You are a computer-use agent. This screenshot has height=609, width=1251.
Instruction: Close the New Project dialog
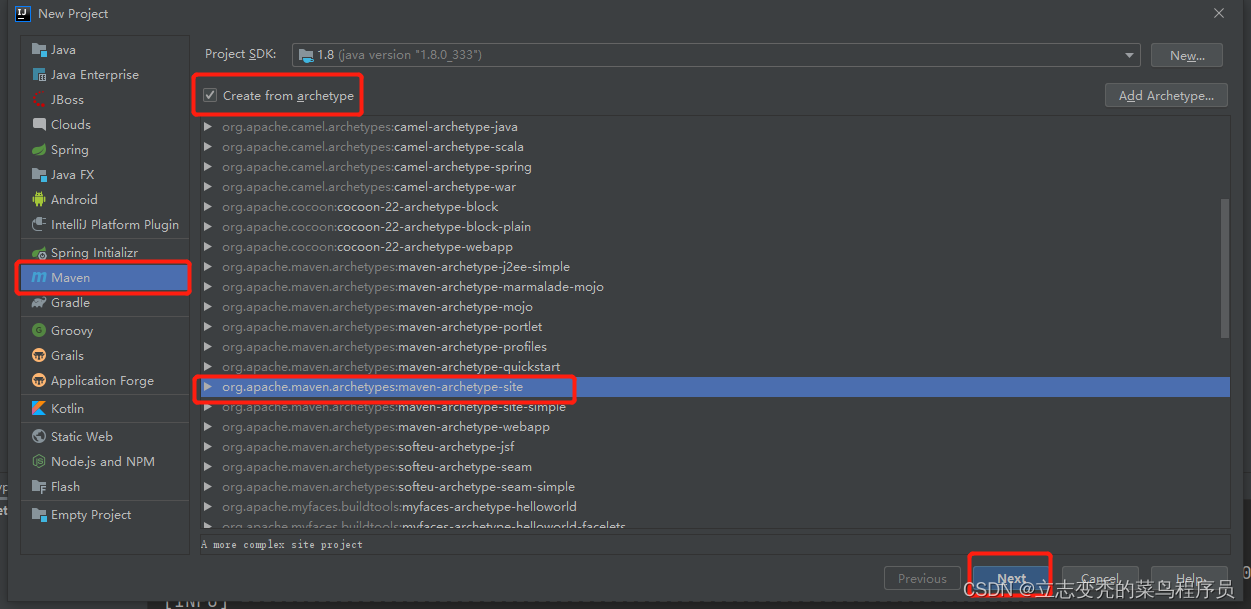pyautogui.click(x=1219, y=14)
